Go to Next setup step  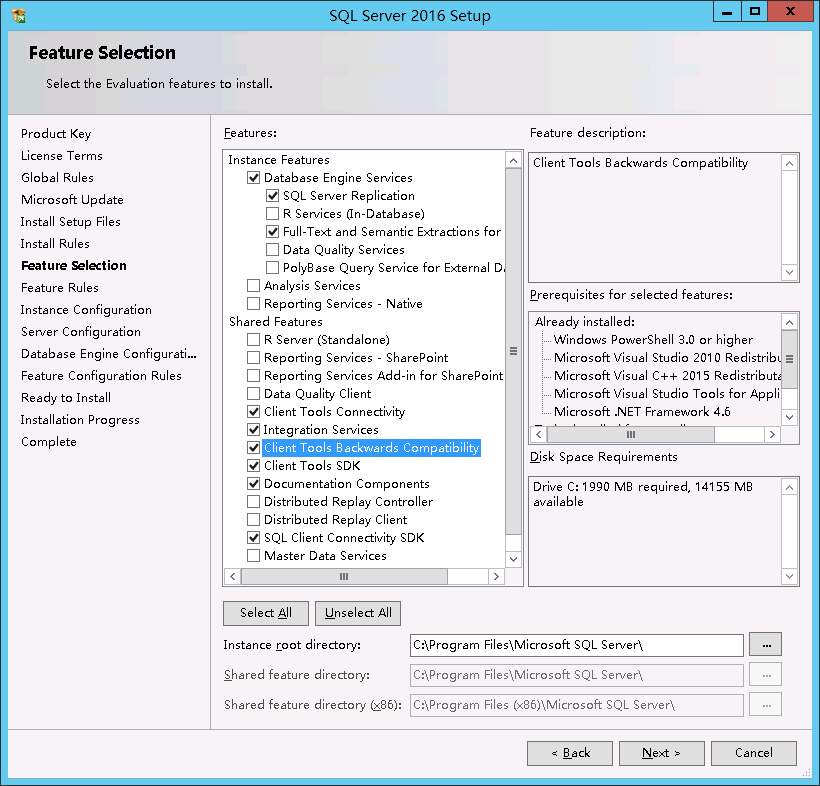662,753
